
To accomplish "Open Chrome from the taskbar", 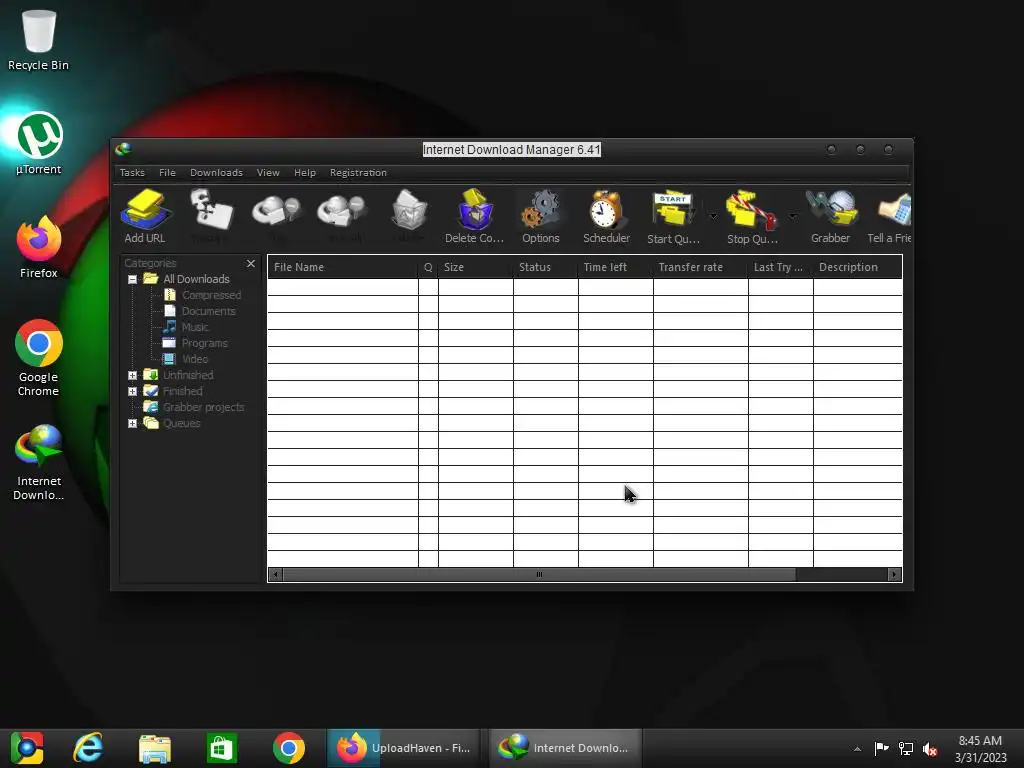I will 289,748.
